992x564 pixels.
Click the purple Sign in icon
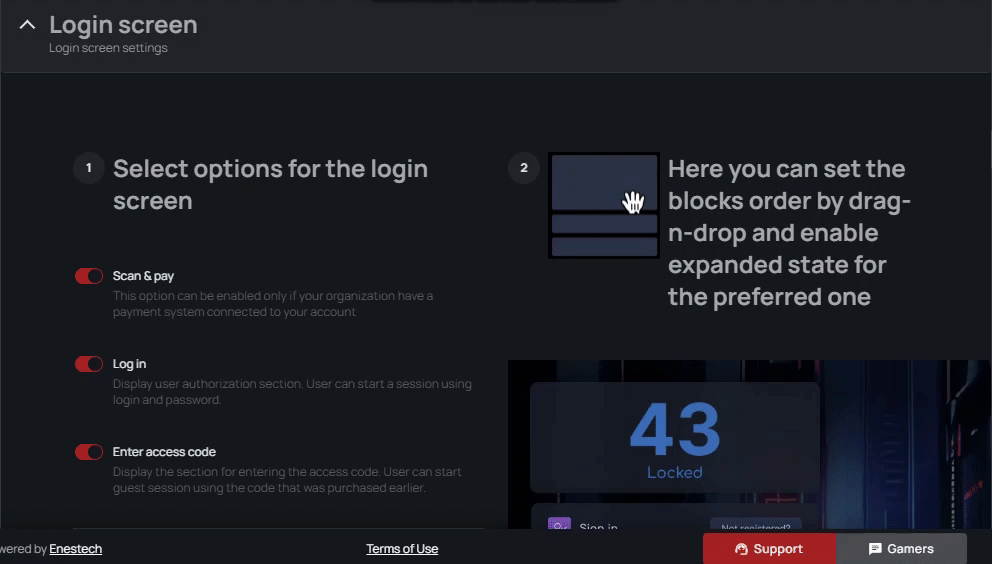coord(560,524)
